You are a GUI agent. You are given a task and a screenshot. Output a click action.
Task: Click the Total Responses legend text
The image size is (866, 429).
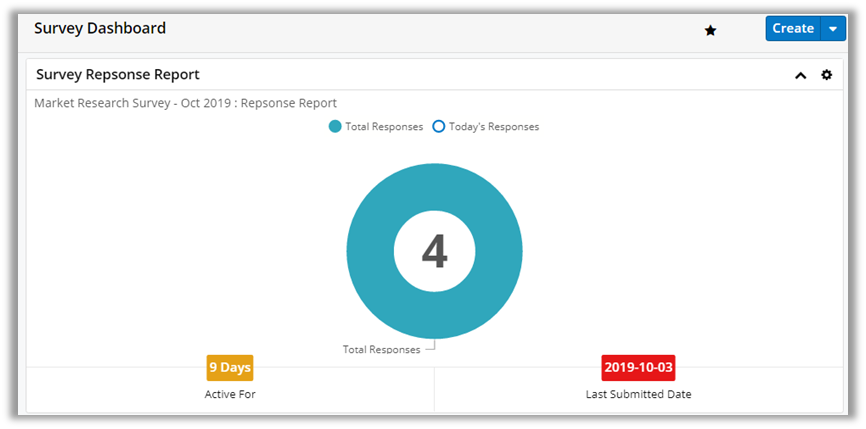[x=384, y=127]
